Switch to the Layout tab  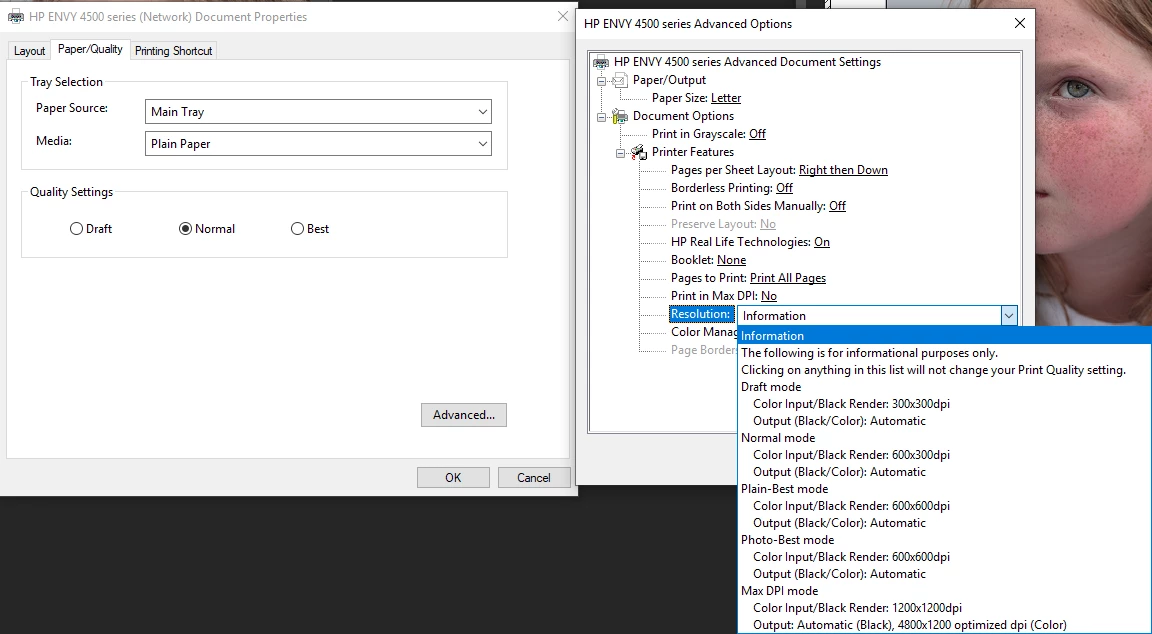[x=29, y=51]
